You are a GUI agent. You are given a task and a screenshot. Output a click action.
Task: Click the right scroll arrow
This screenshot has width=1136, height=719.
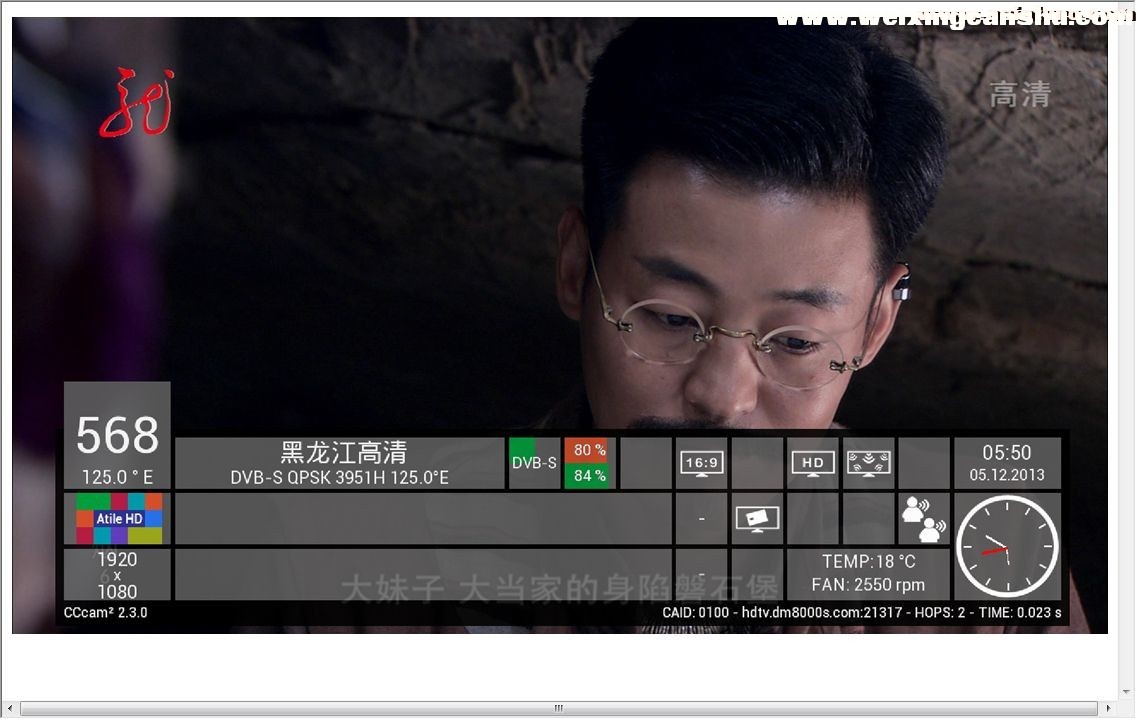(x=1108, y=708)
